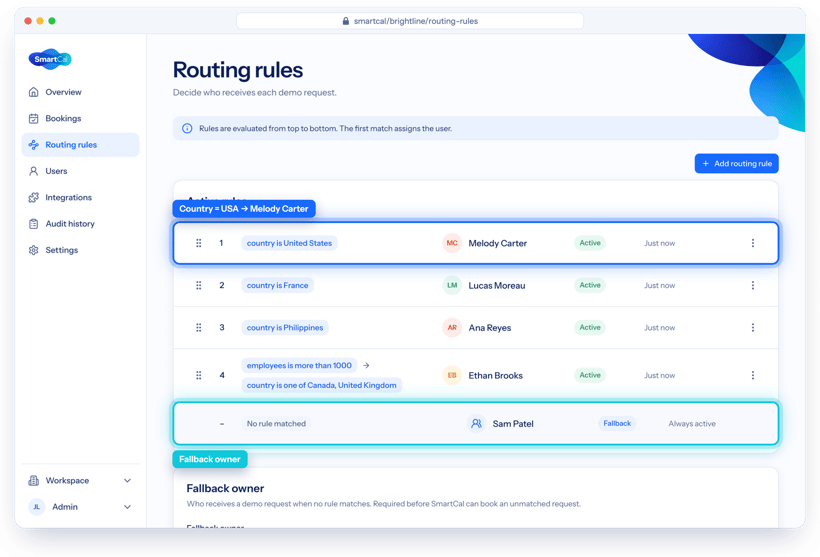Click the LM avatar for Lucas Moreau
The width and height of the screenshot is (820, 557).
[x=452, y=286]
